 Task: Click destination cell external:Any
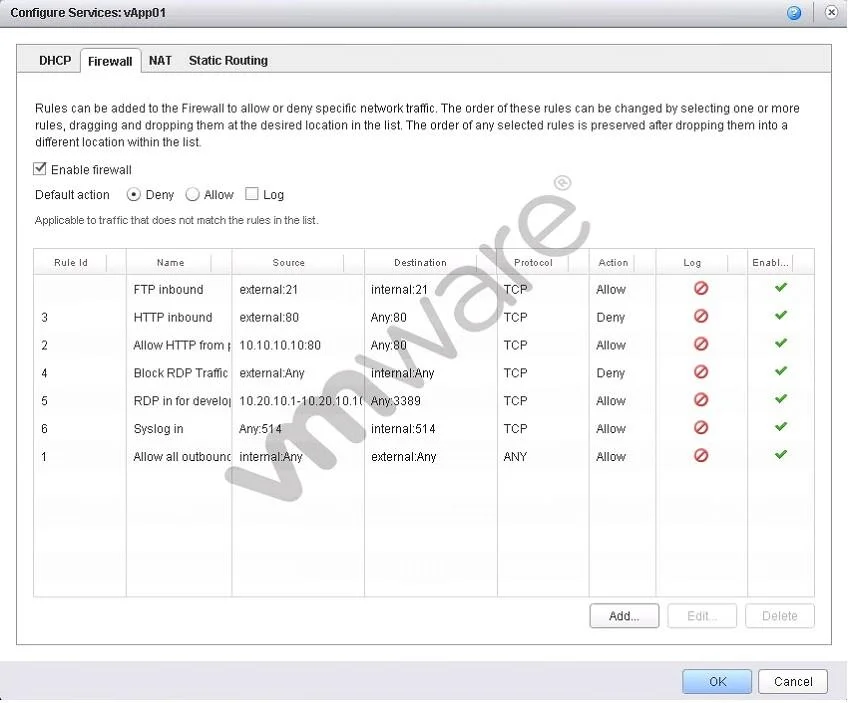click(x=403, y=457)
